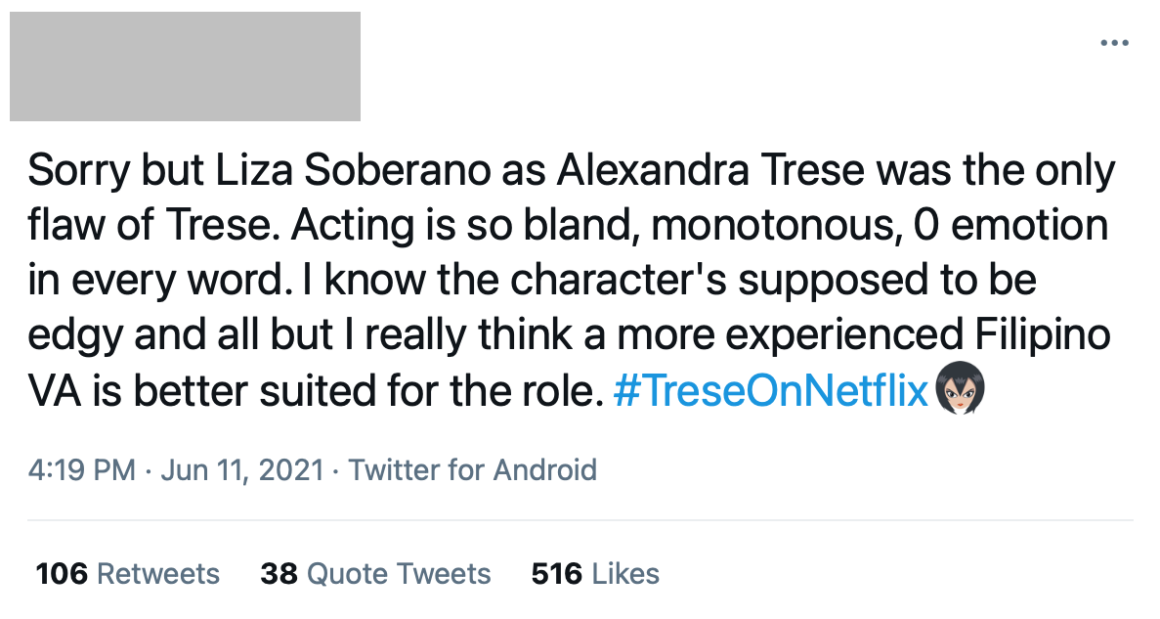Click the Jun 11, 2021 date
This screenshot has width=1160, height=619.
(242, 470)
